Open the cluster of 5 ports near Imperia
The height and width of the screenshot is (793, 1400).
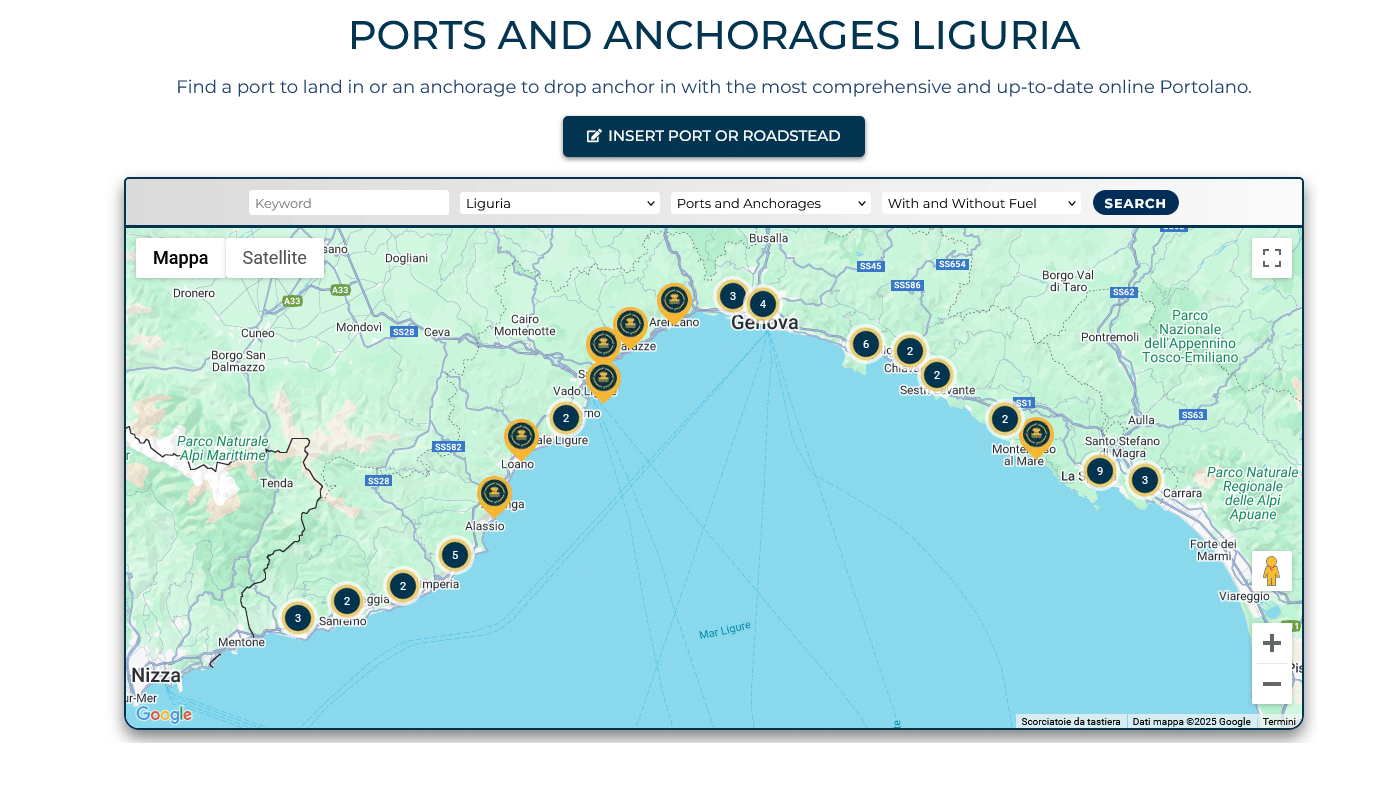point(455,555)
